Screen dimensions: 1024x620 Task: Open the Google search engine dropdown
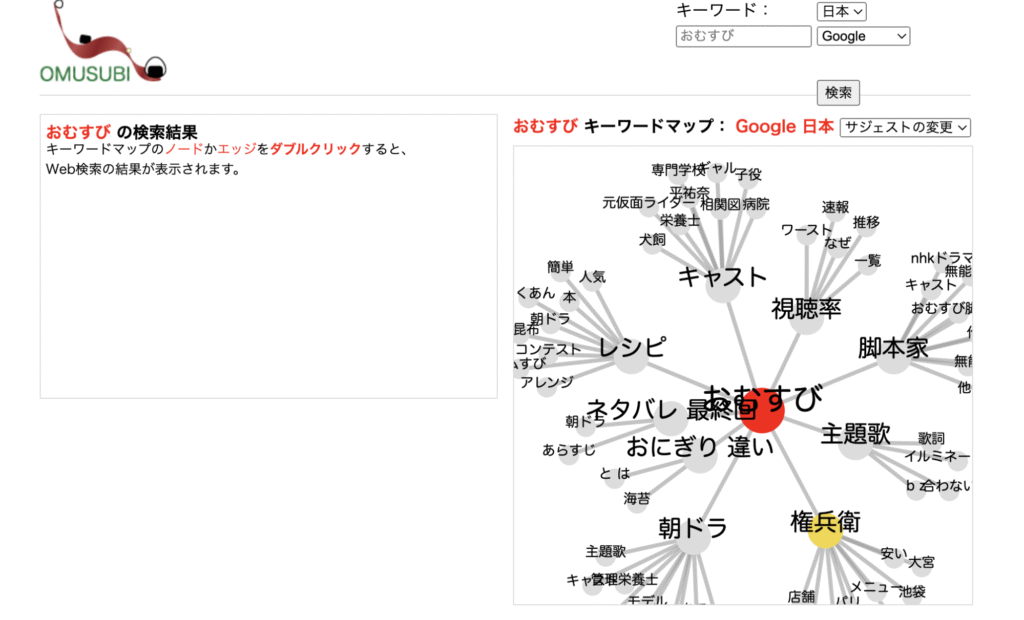click(863, 36)
